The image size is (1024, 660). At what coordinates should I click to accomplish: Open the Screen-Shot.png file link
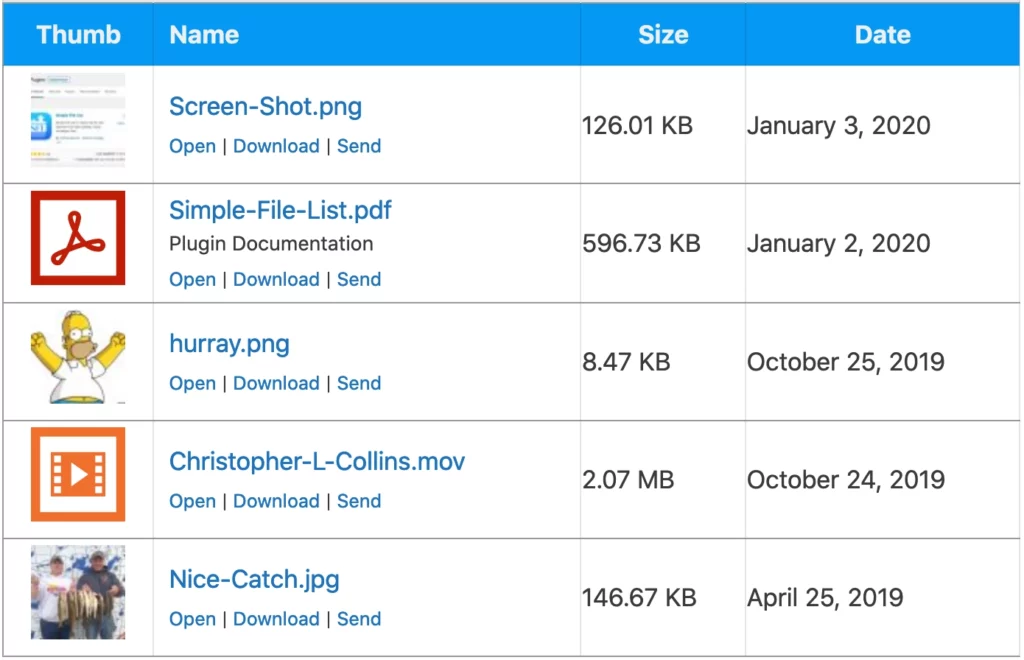coord(264,106)
